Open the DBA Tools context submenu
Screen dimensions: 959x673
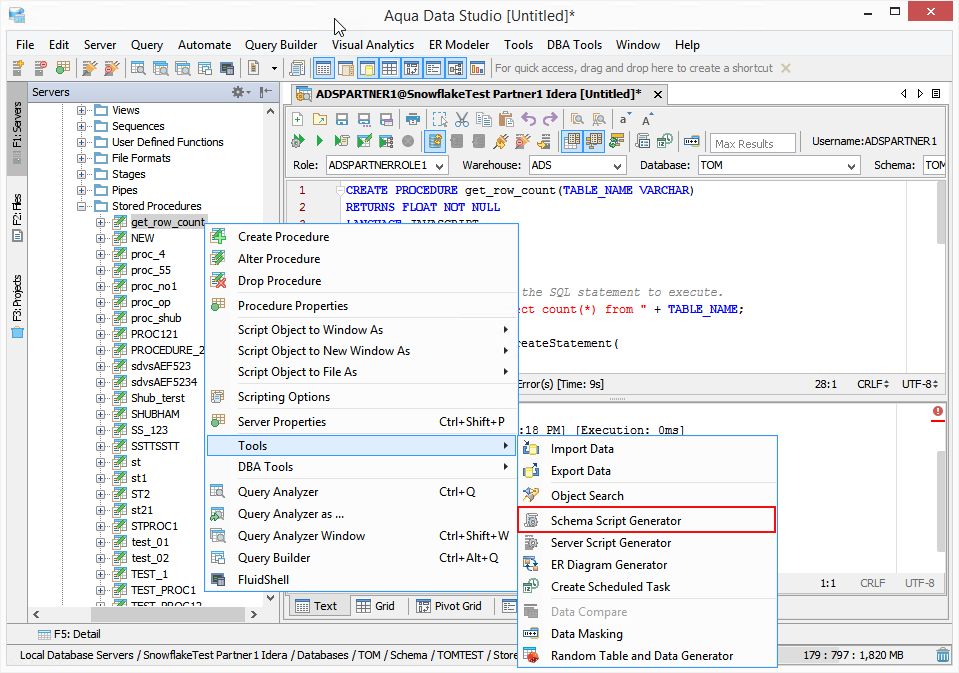click(362, 467)
